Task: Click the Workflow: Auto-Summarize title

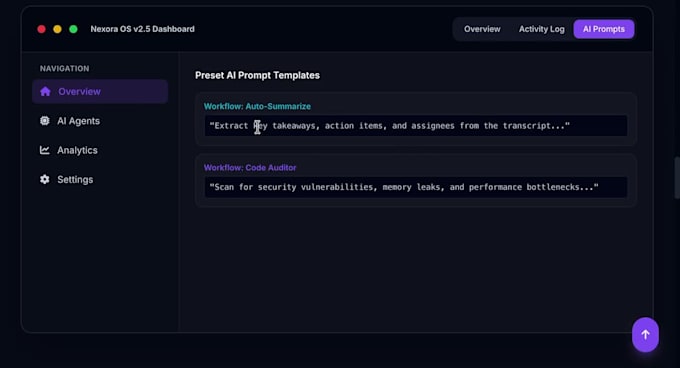Action: [x=257, y=106]
